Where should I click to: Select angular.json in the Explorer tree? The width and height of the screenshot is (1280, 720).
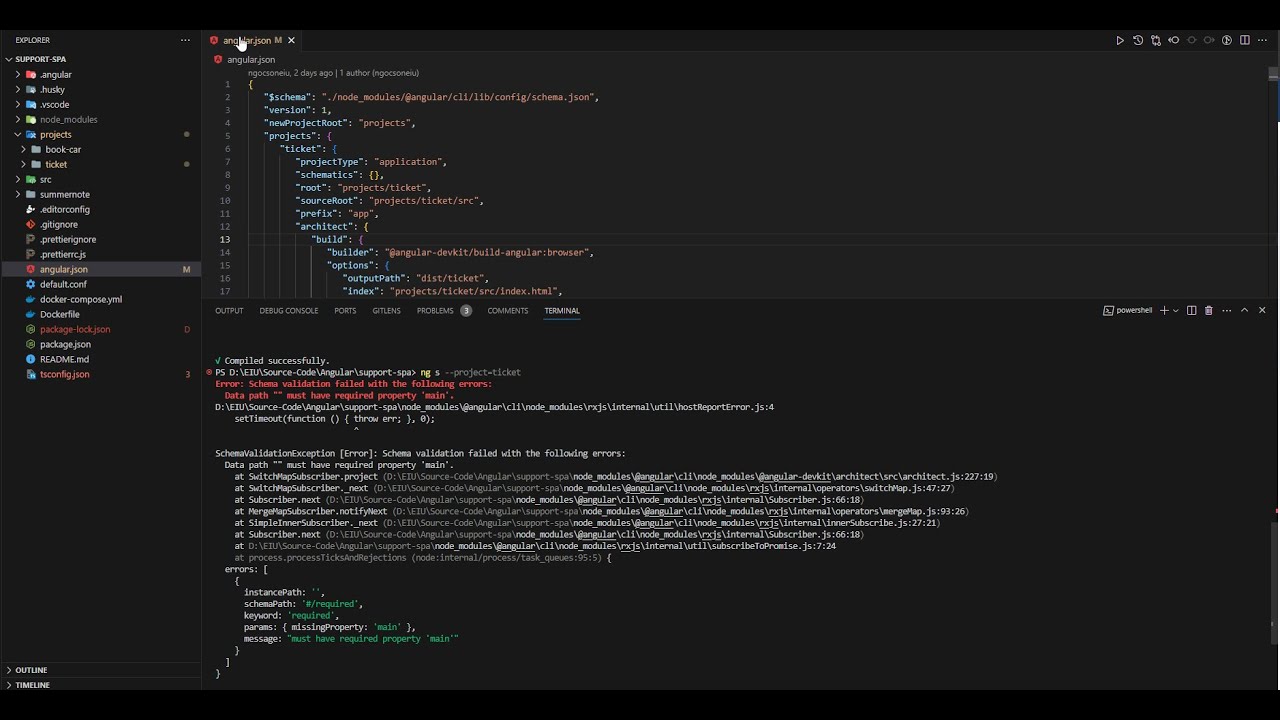click(x=101, y=269)
